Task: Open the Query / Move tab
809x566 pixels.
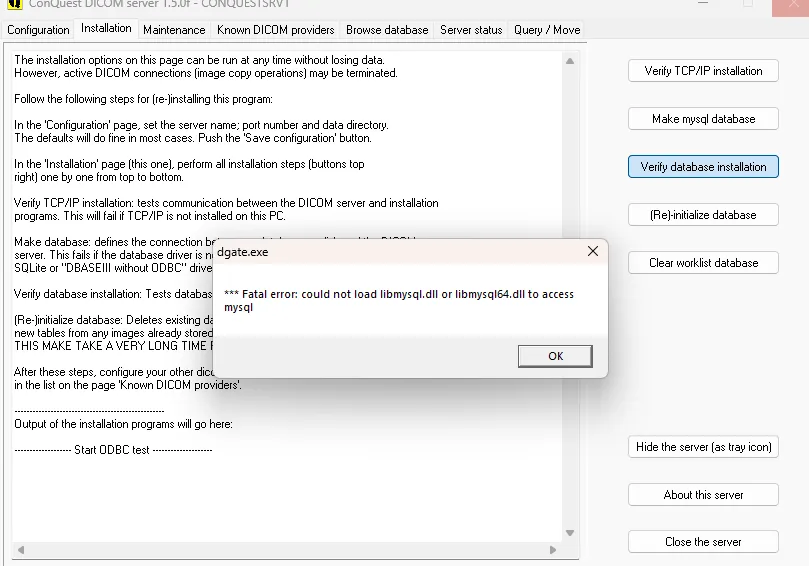Action: pyautogui.click(x=547, y=30)
